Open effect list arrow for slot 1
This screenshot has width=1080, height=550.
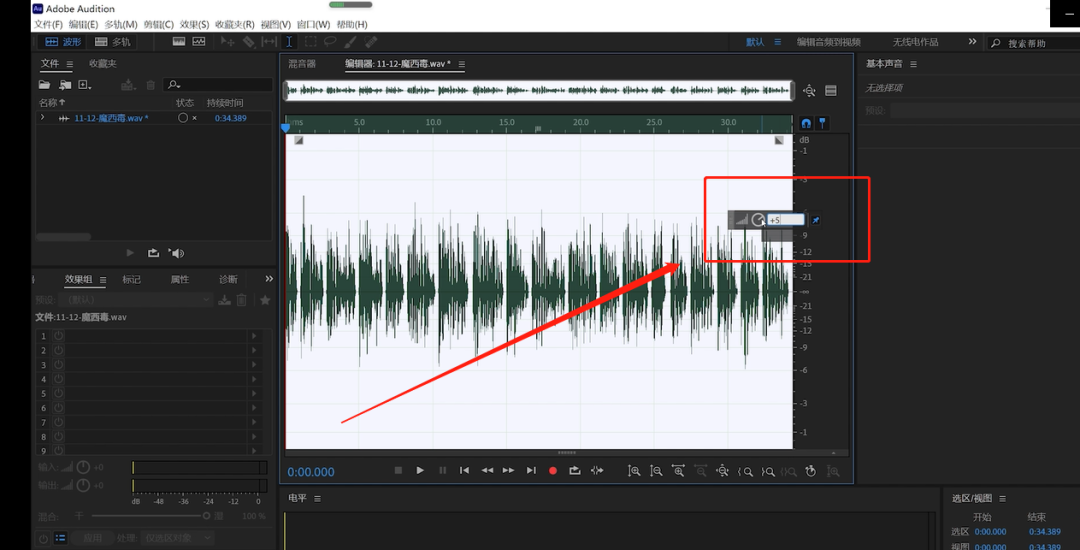point(254,336)
